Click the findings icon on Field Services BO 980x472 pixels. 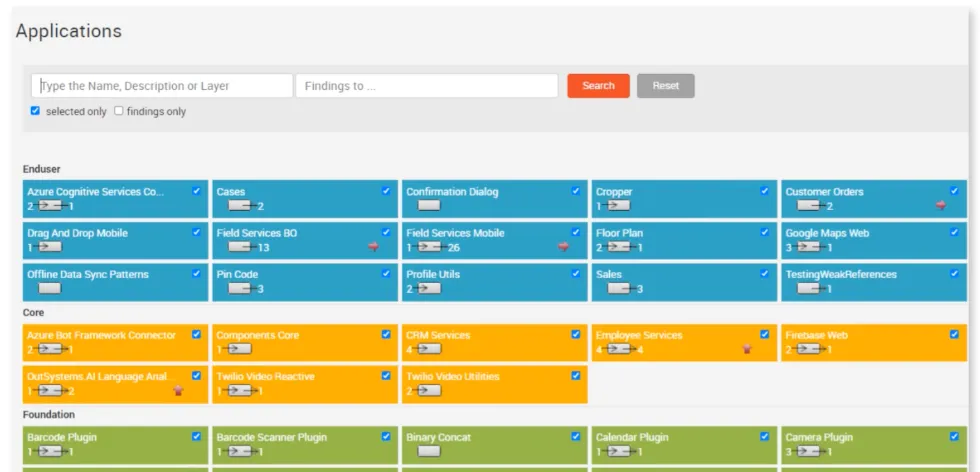[373, 246]
